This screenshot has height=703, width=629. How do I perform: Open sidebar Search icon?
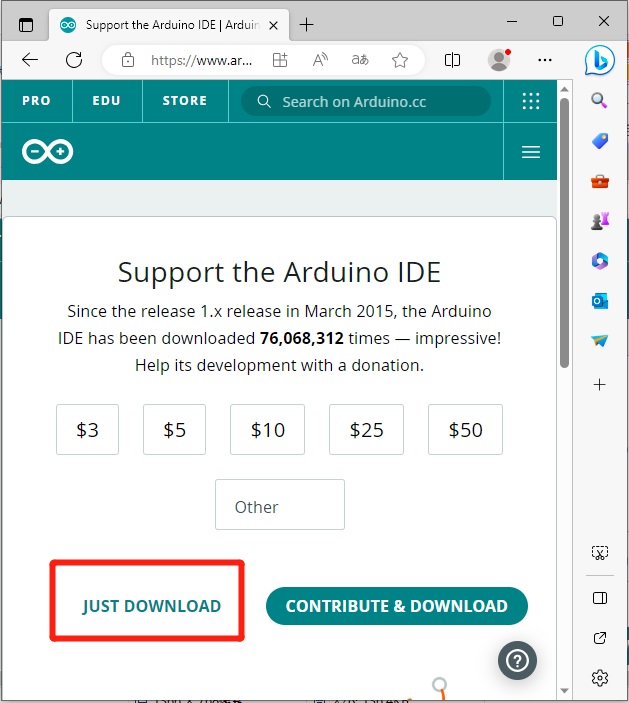coord(599,100)
